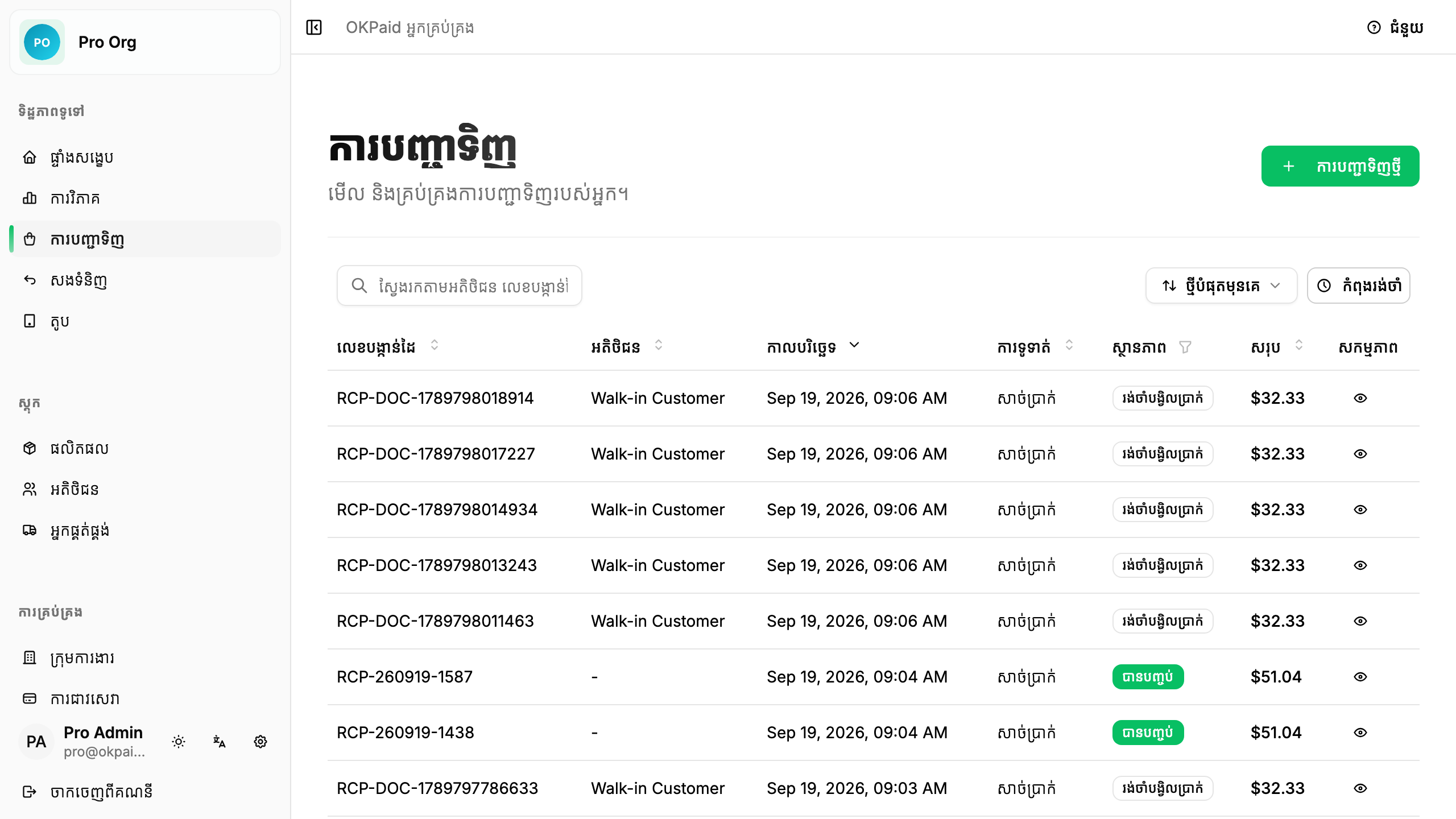The image size is (1456, 819).
Task: Click the PA user avatar
Action: (x=36, y=742)
